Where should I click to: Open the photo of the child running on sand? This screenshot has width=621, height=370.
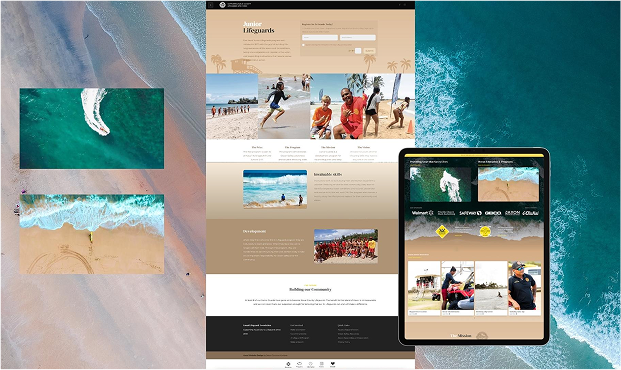284,106
